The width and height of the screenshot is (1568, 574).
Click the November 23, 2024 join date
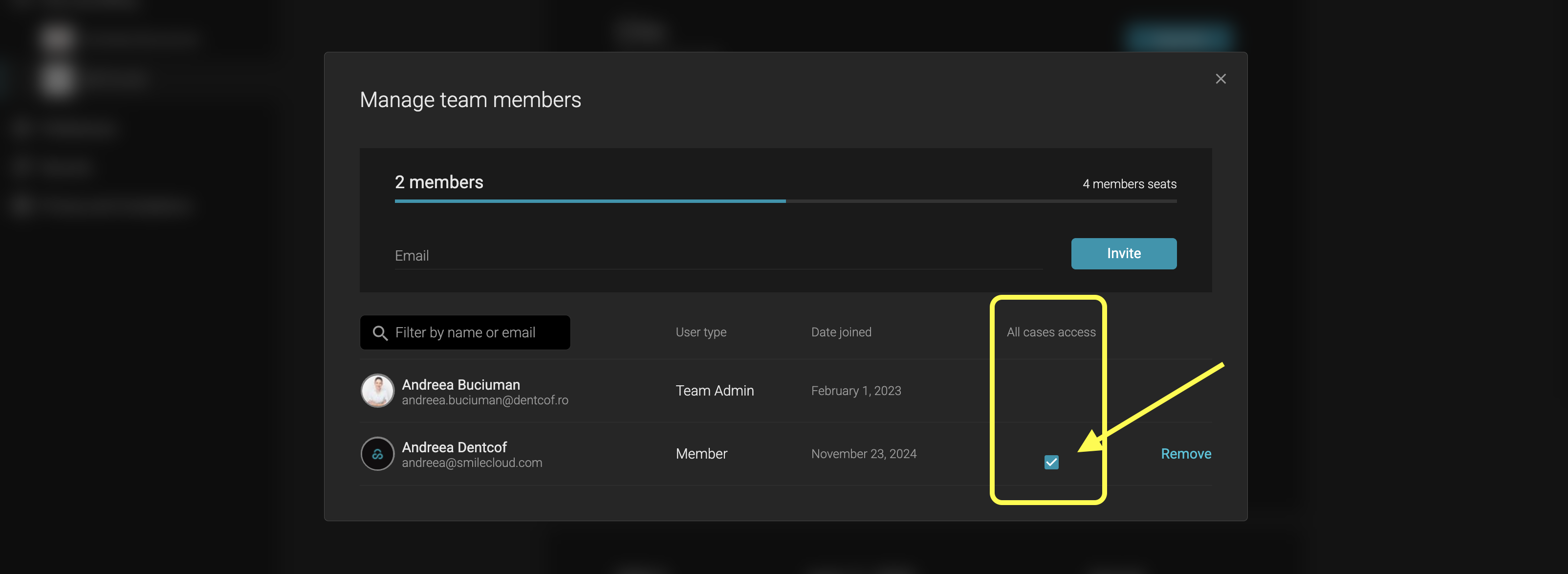coord(863,454)
